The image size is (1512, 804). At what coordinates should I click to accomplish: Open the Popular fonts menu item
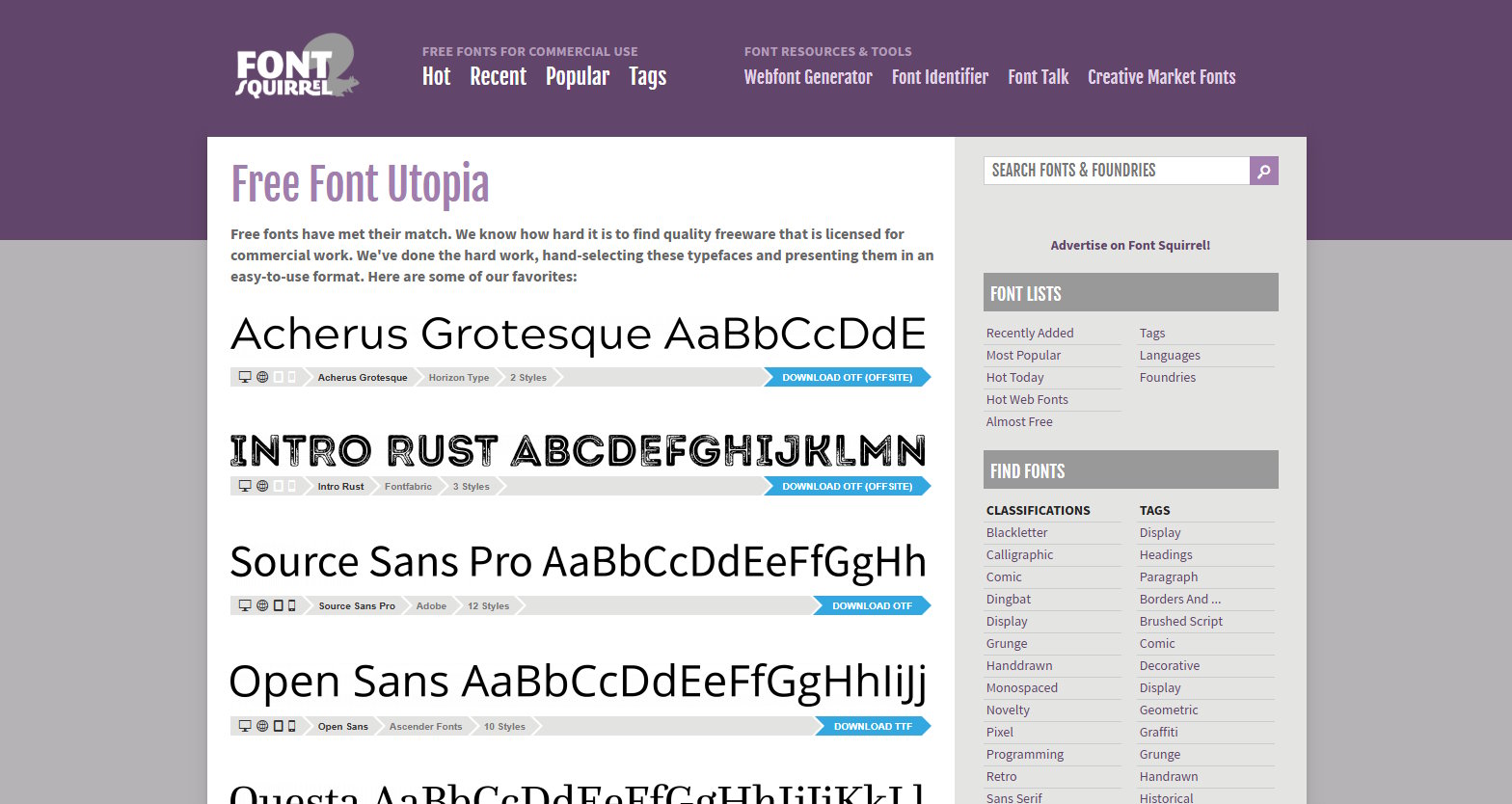[x=578, y=76]
